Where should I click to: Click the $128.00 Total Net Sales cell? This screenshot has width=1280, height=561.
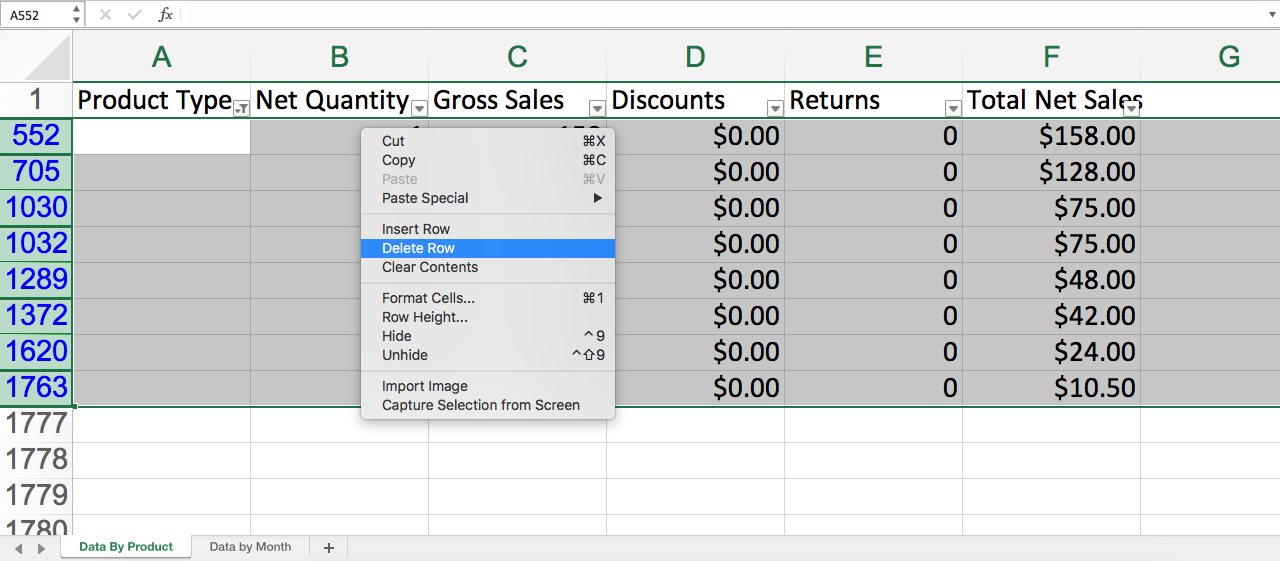click(x=1051, y=171)
